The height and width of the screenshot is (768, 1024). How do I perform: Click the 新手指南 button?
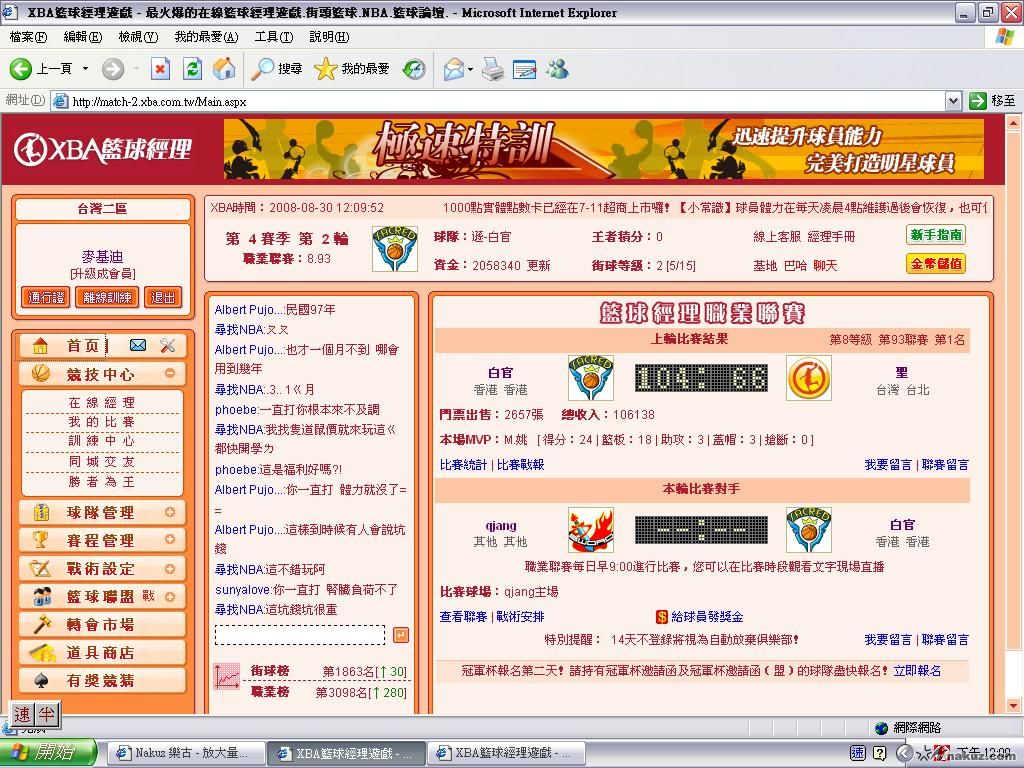(x=936, y=236)
